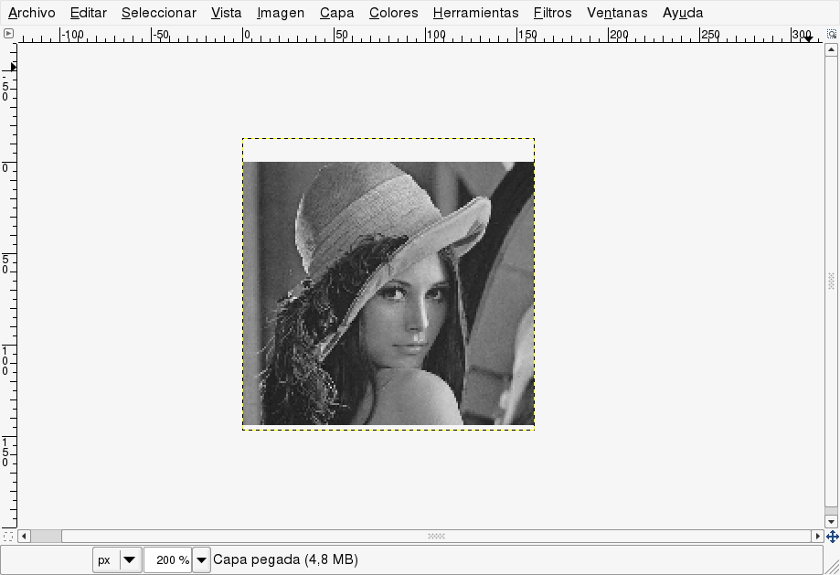The width and height of the screenshot is (840, 575).
Task: Open the Archivo menu
Action: tap(32, 12)
